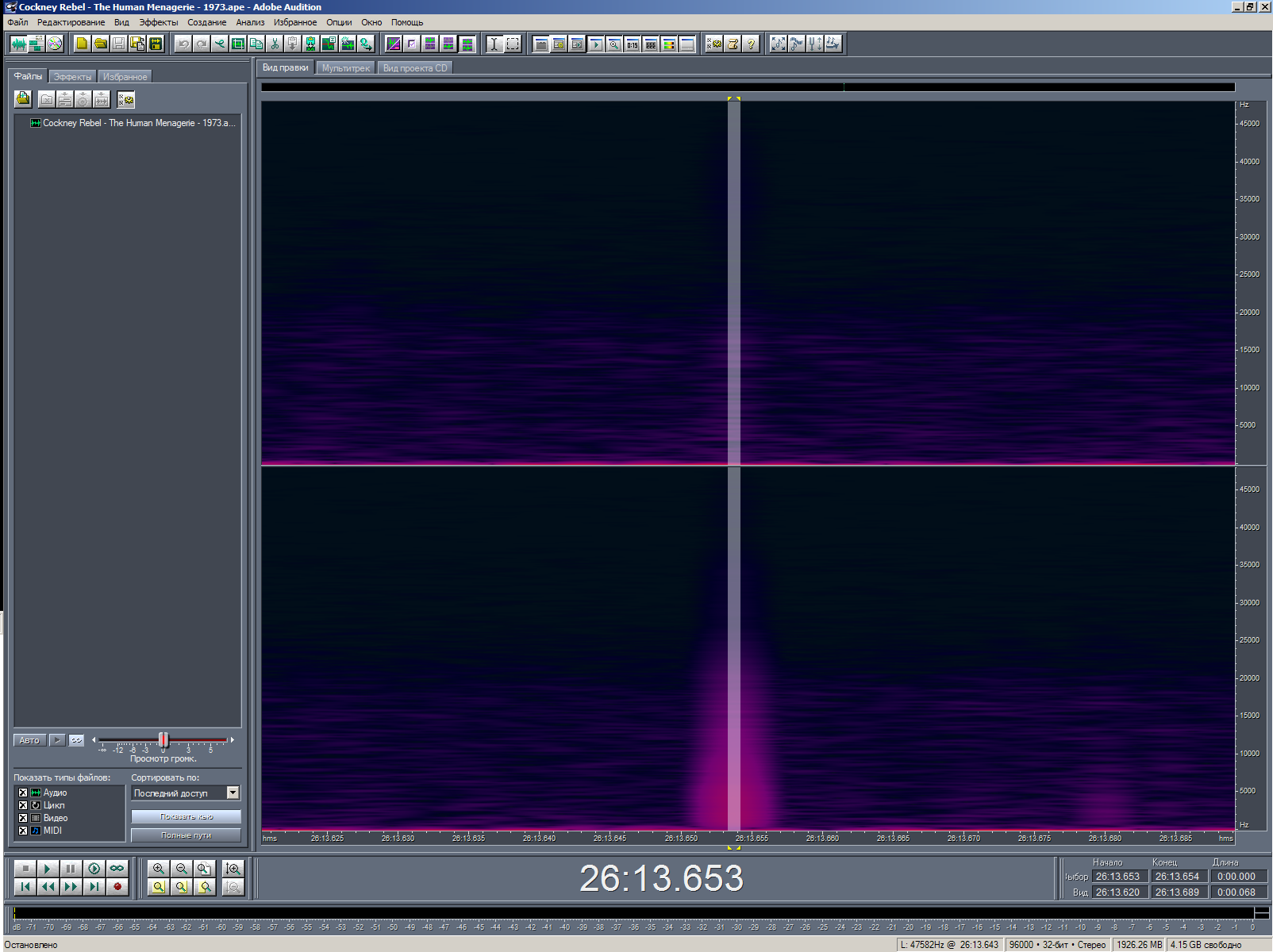Select the Time Selection I-beam tool
This screenshot has height=952, width=1273.
[494, 44]
